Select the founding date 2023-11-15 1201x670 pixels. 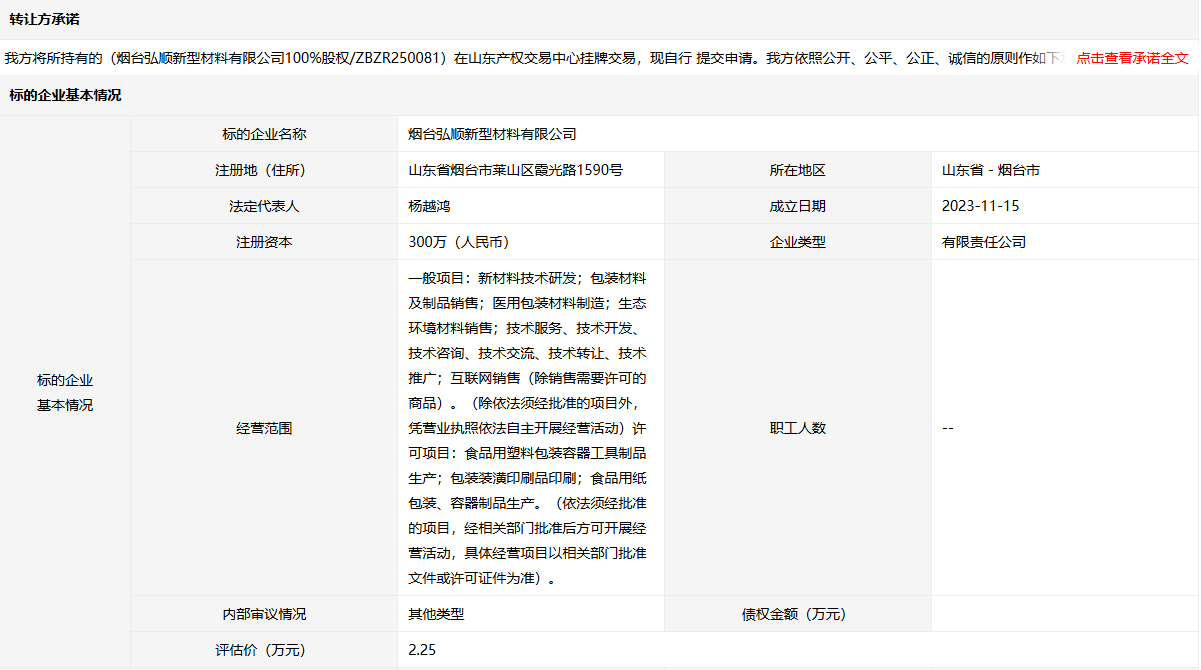tap(980, 206)
